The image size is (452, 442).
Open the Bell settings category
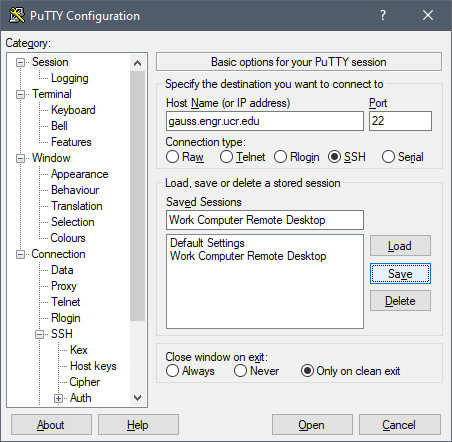coord(59,126)
